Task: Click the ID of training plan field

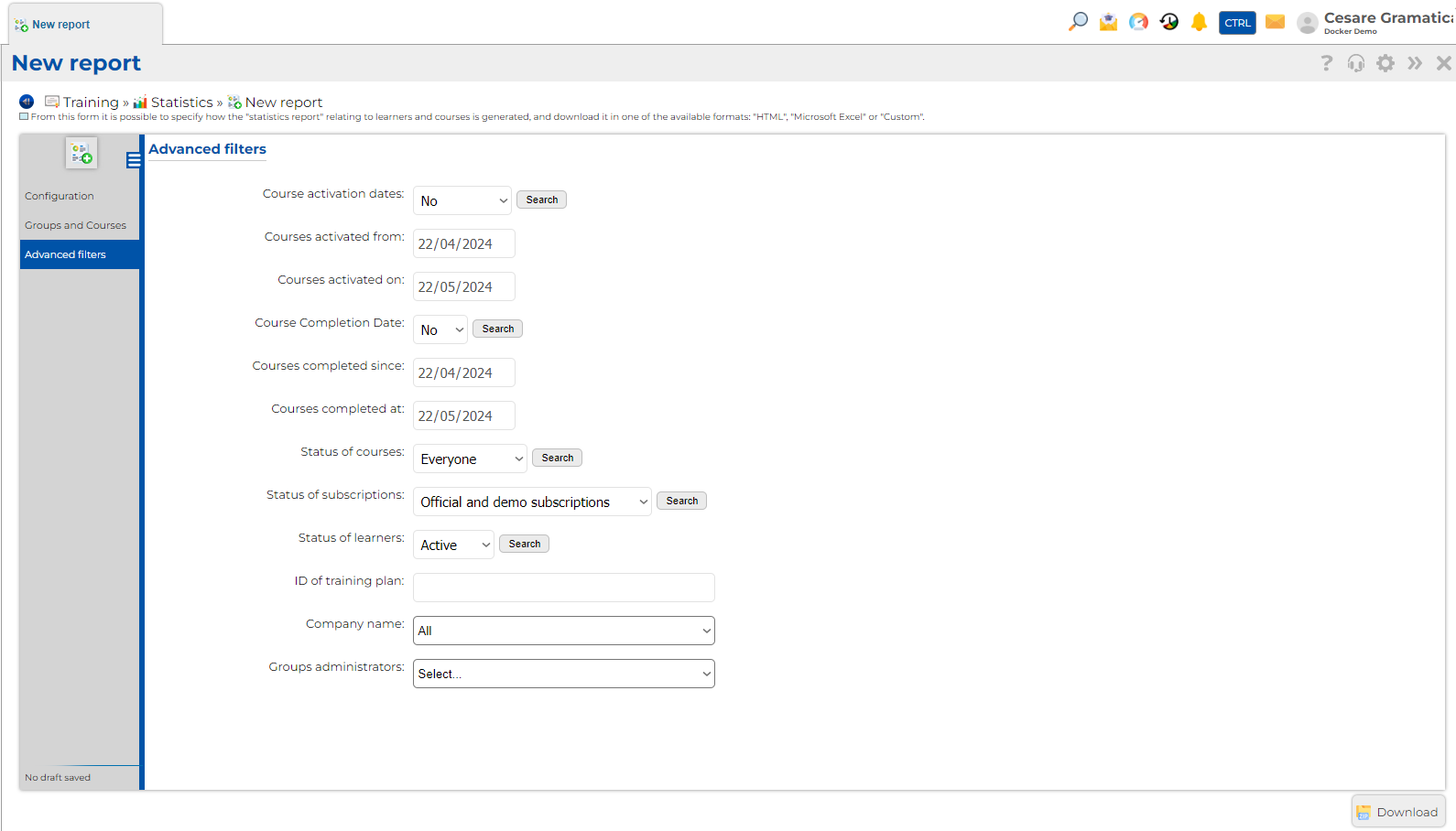Action: click(x=563, y=588)
